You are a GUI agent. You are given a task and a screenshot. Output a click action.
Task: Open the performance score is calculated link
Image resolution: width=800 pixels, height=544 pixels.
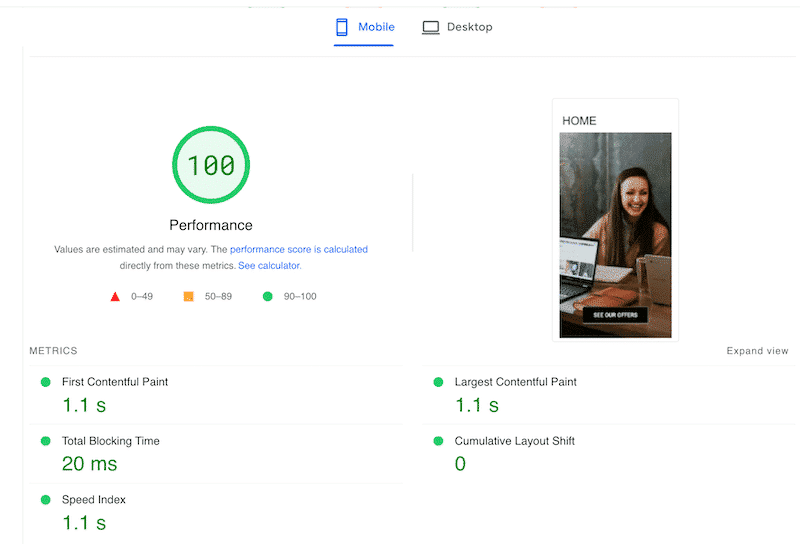pos(299,249)
